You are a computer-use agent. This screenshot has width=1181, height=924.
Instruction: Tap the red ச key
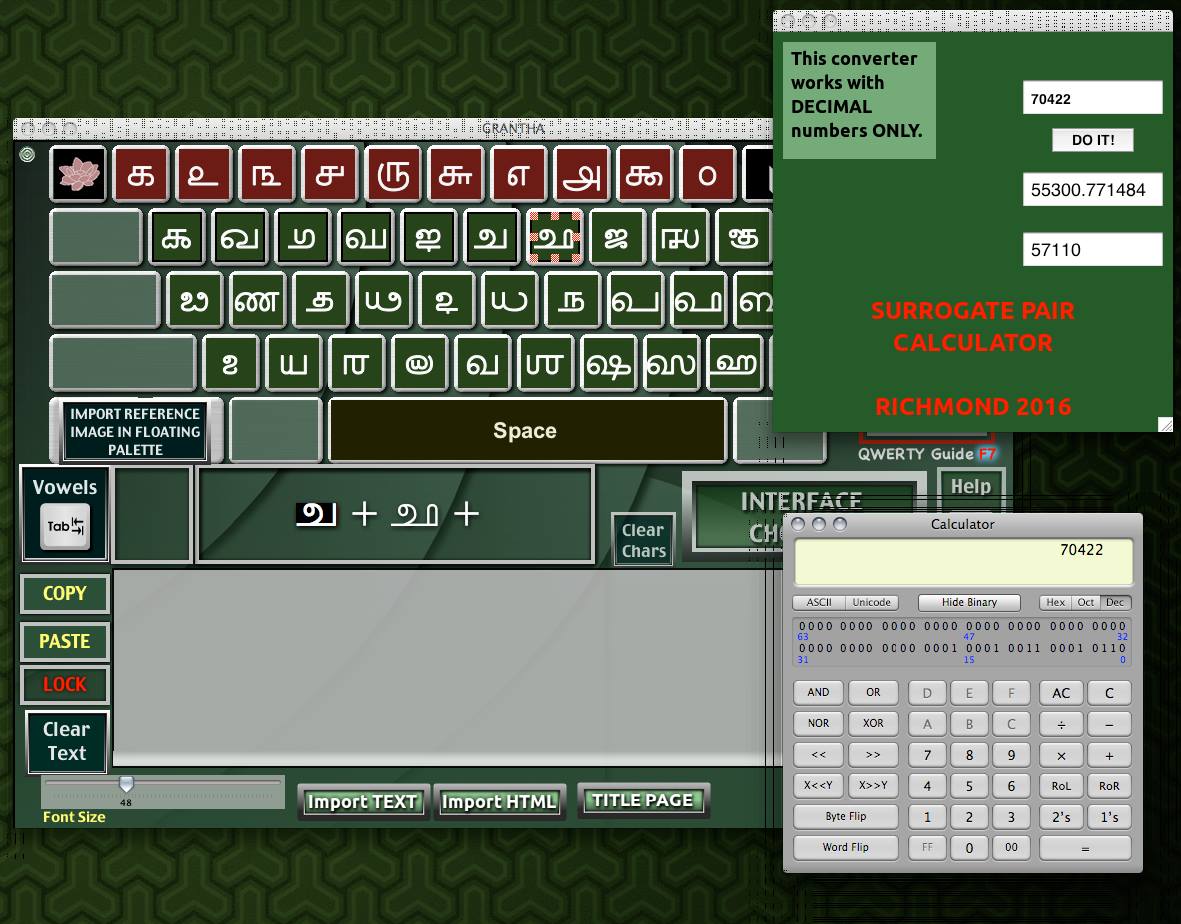pyautogui.click(x=330, y=175)
